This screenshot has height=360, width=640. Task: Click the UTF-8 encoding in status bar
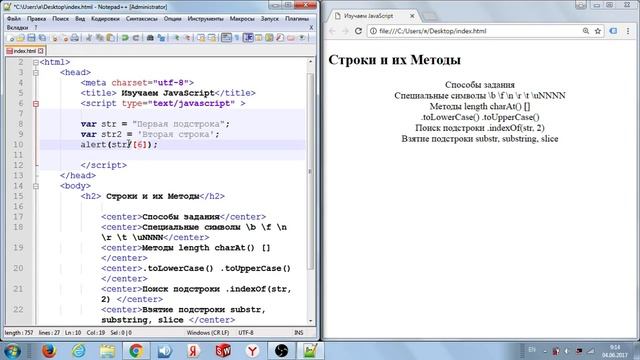(246, 333)
